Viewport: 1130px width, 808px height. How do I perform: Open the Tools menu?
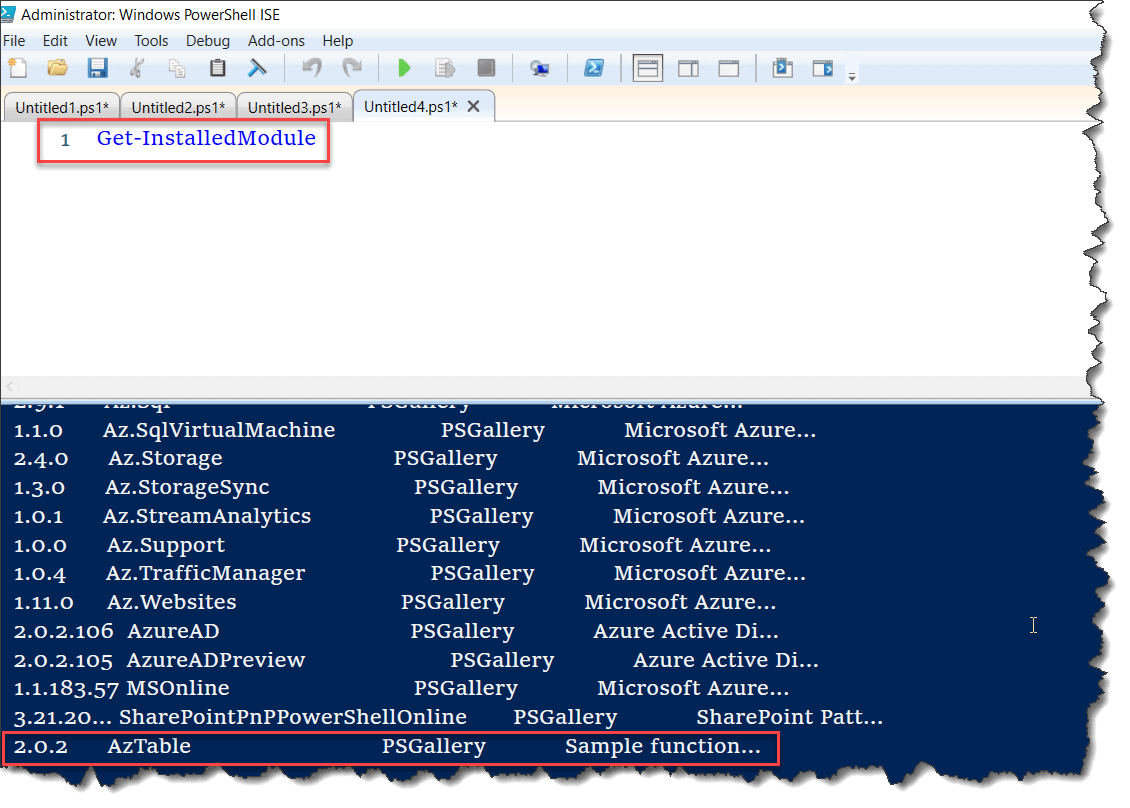coord(151,41)
